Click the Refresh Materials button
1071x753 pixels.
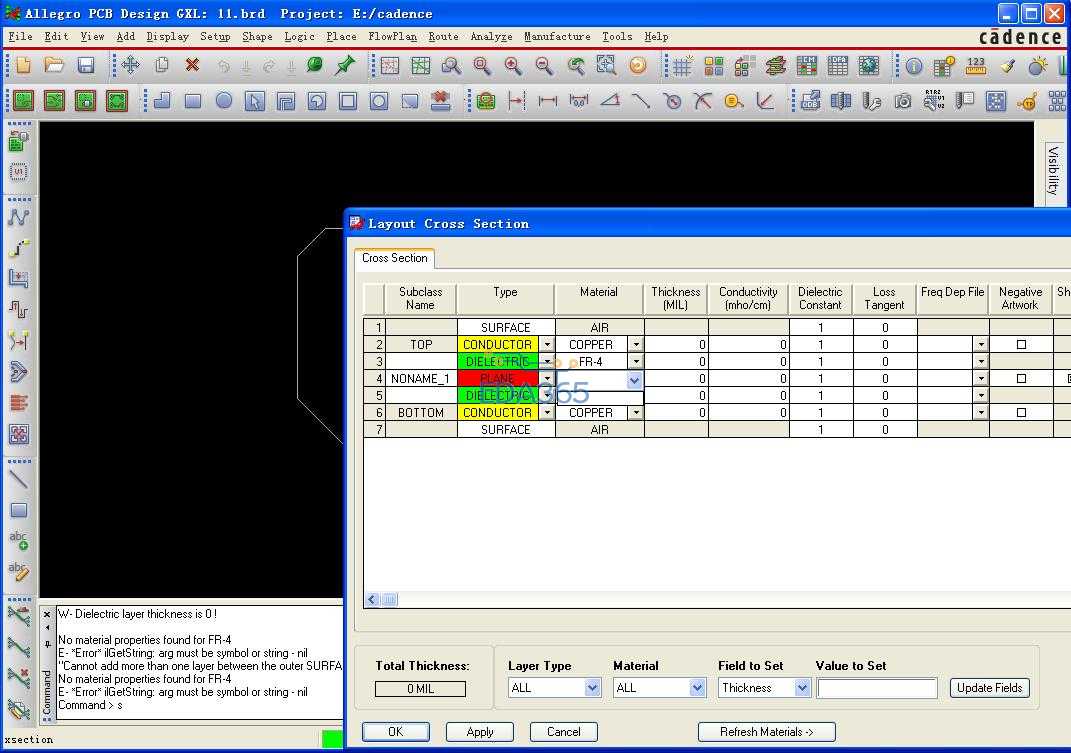click(x=766, y=732)
